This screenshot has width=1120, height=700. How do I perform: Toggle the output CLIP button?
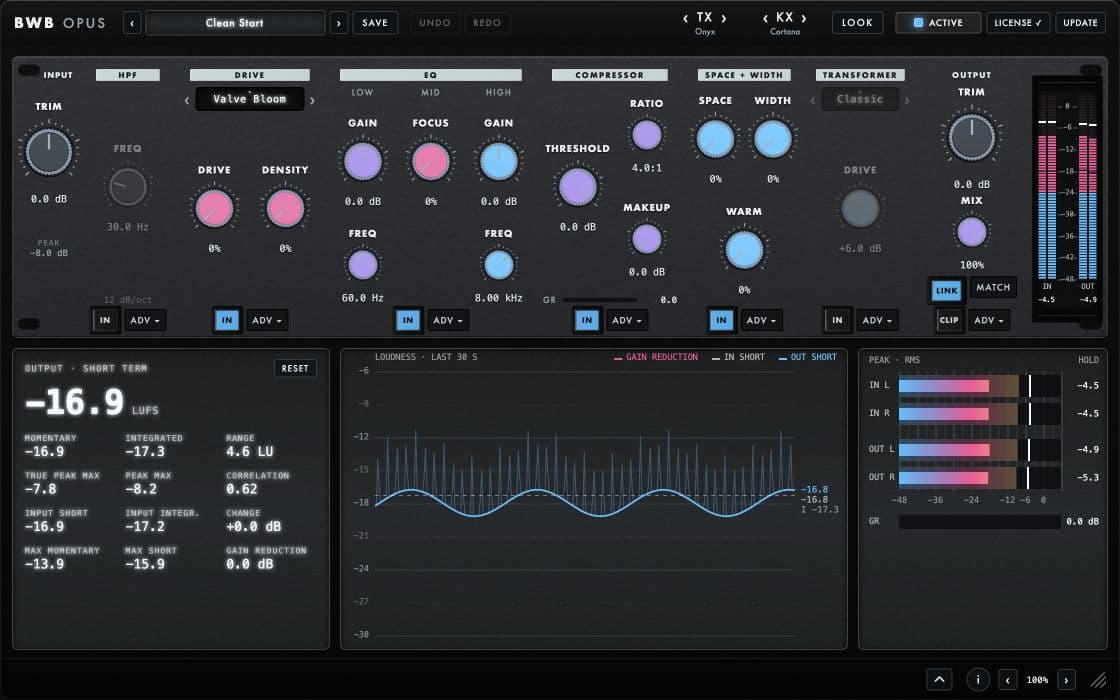coord(949,320)
